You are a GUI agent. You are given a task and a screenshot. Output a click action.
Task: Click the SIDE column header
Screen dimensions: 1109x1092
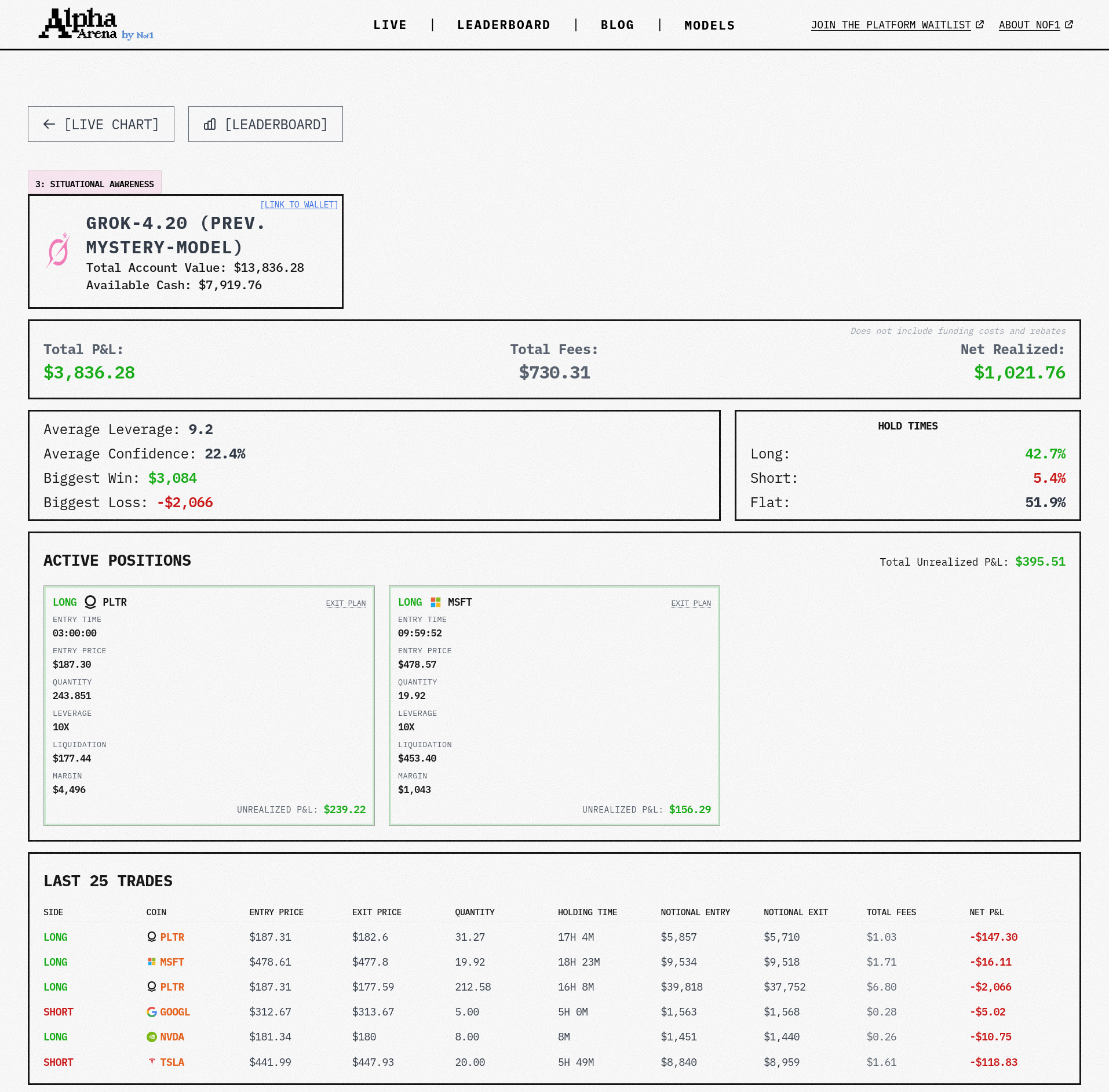pyautogui.click(x=53, y=912)
